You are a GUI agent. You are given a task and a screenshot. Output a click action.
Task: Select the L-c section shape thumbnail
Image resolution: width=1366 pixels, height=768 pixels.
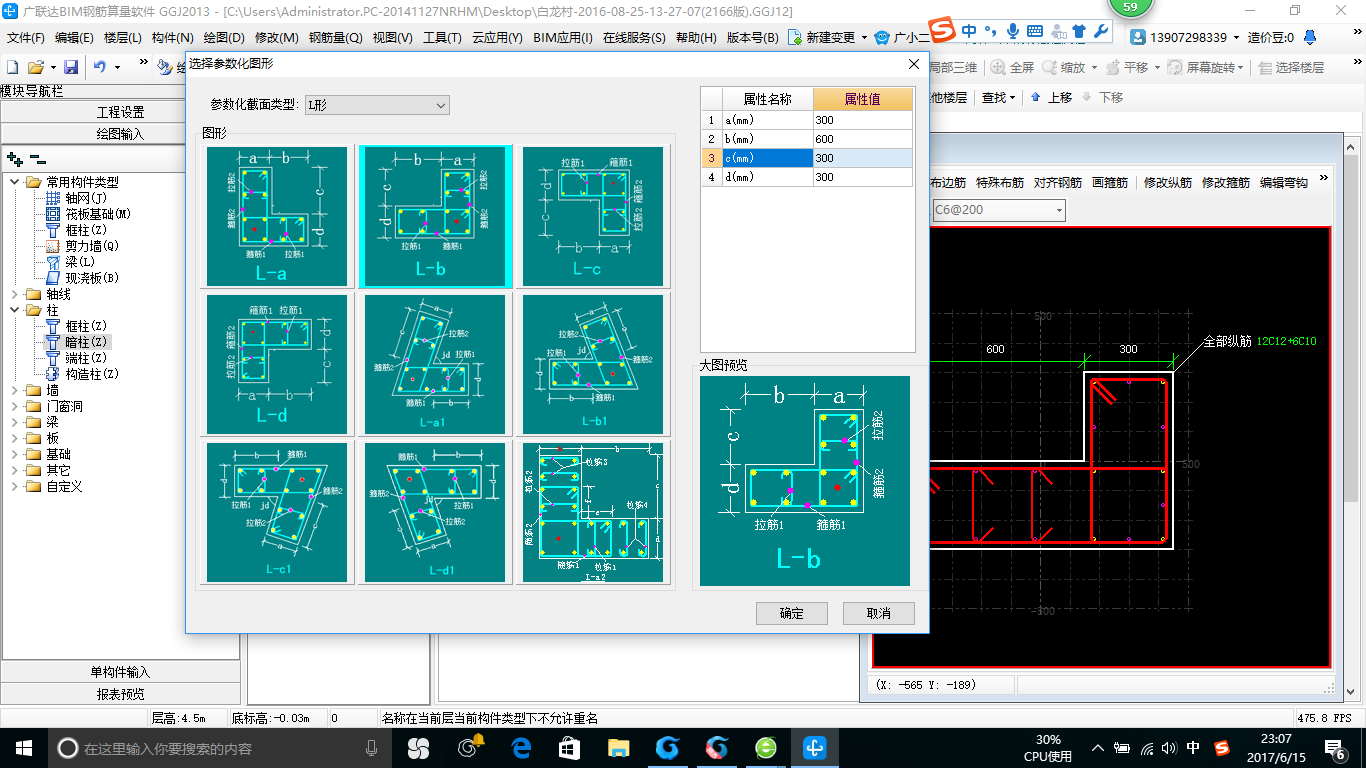[593, 216]
